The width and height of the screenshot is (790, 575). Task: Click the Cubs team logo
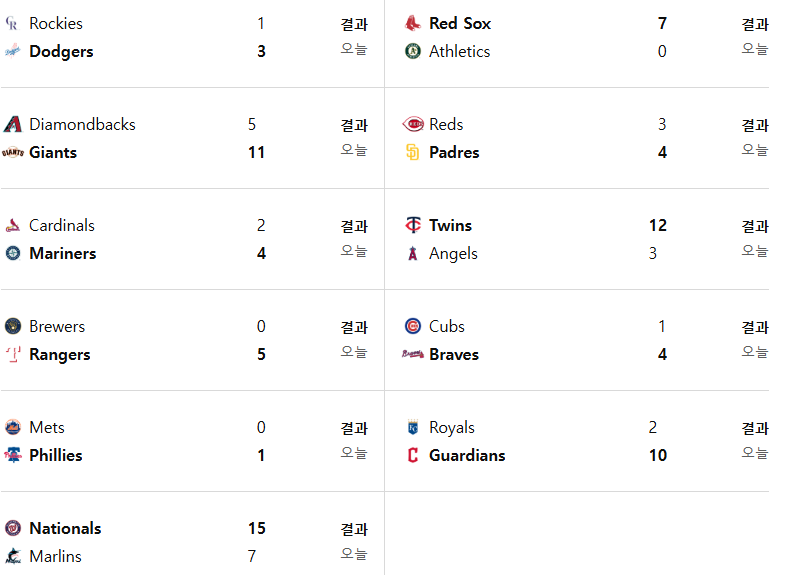(x=413, y=327)
